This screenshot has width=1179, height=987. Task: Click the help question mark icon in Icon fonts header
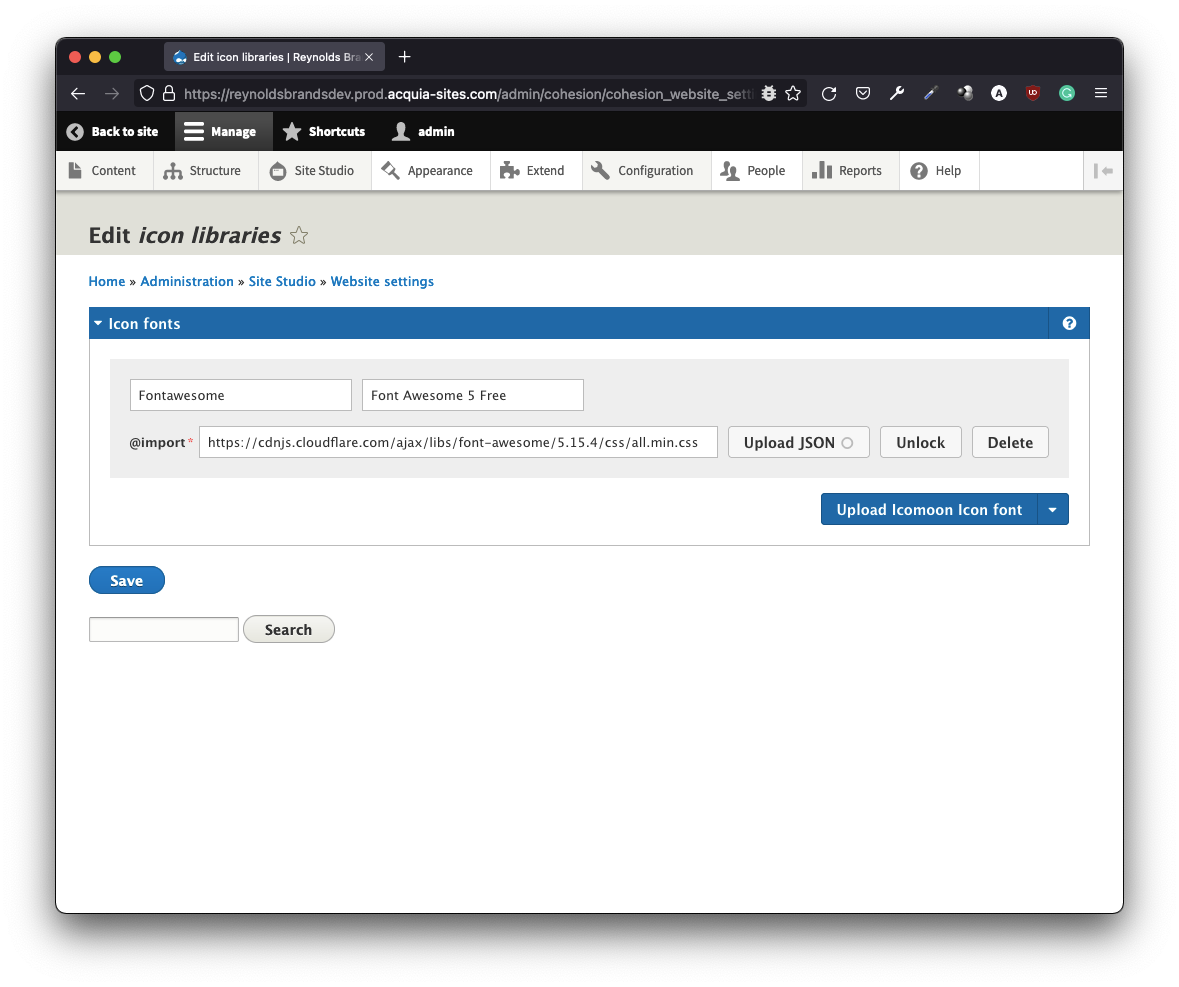(x=1069, y=324)
